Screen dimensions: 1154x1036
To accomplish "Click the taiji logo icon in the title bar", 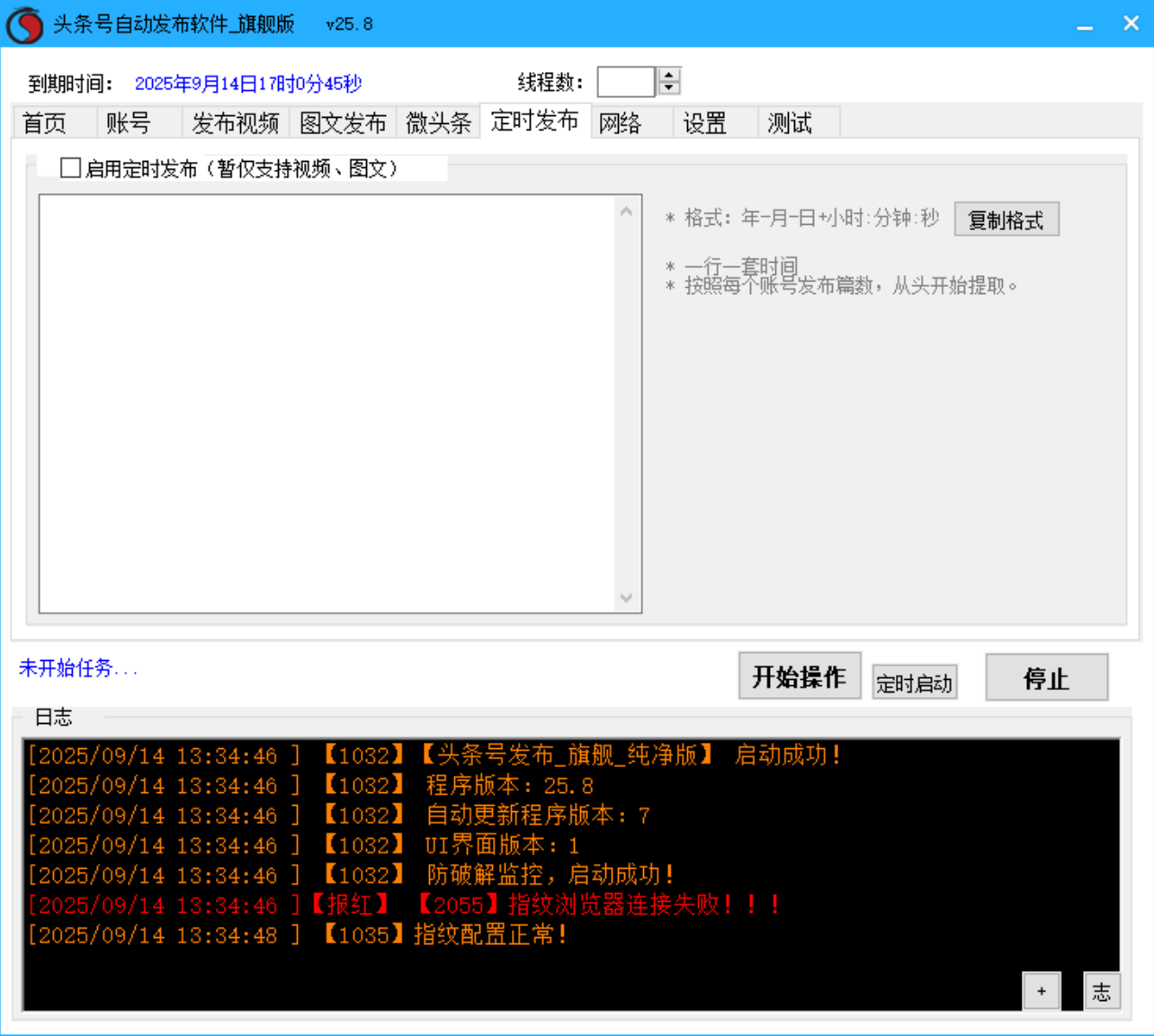I will 25,23.
